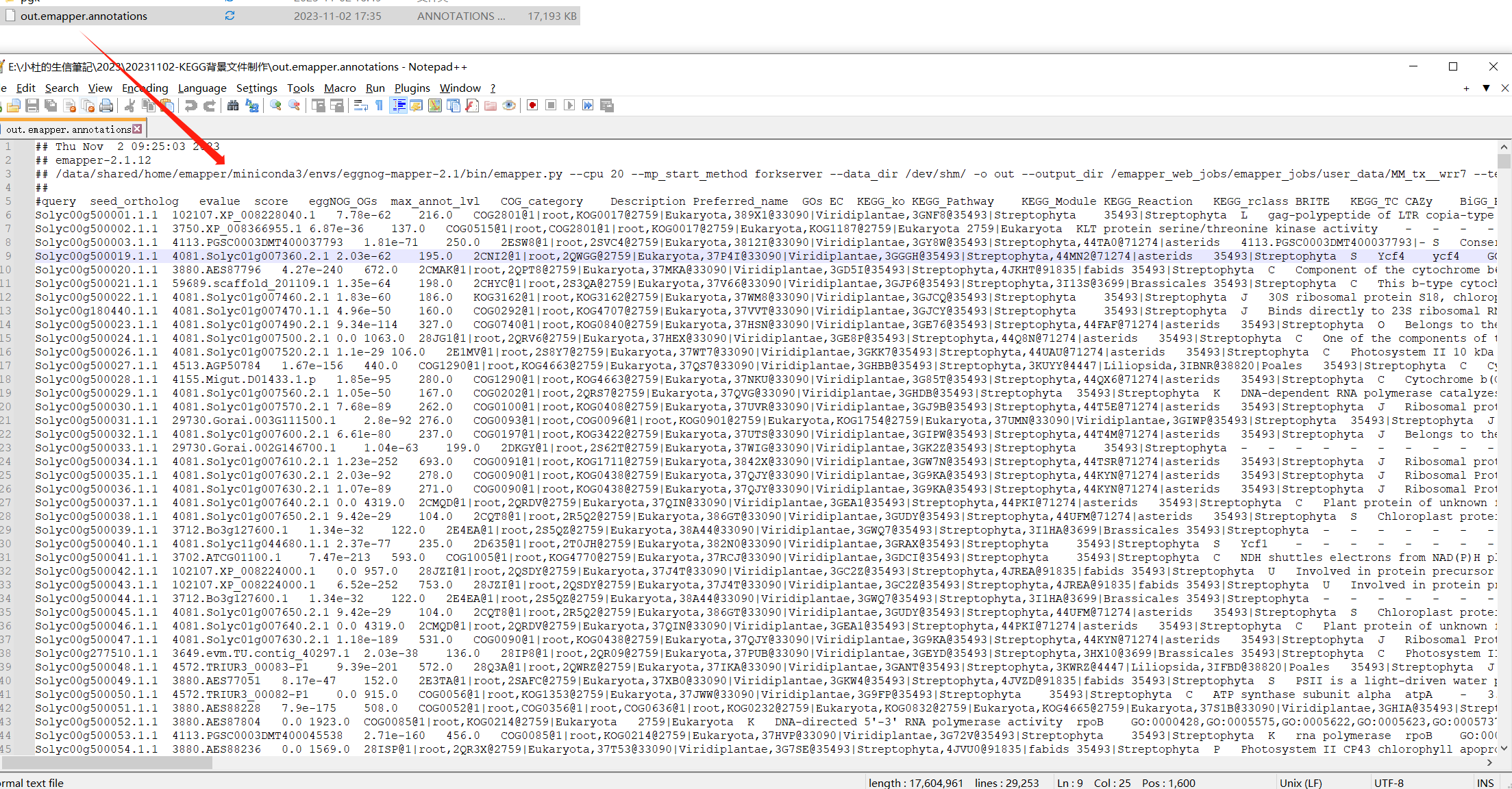The width and height of the screenshot is (1512, 789).
Task: Click the Print toolbar icon
Action: [x=106, y=105]
